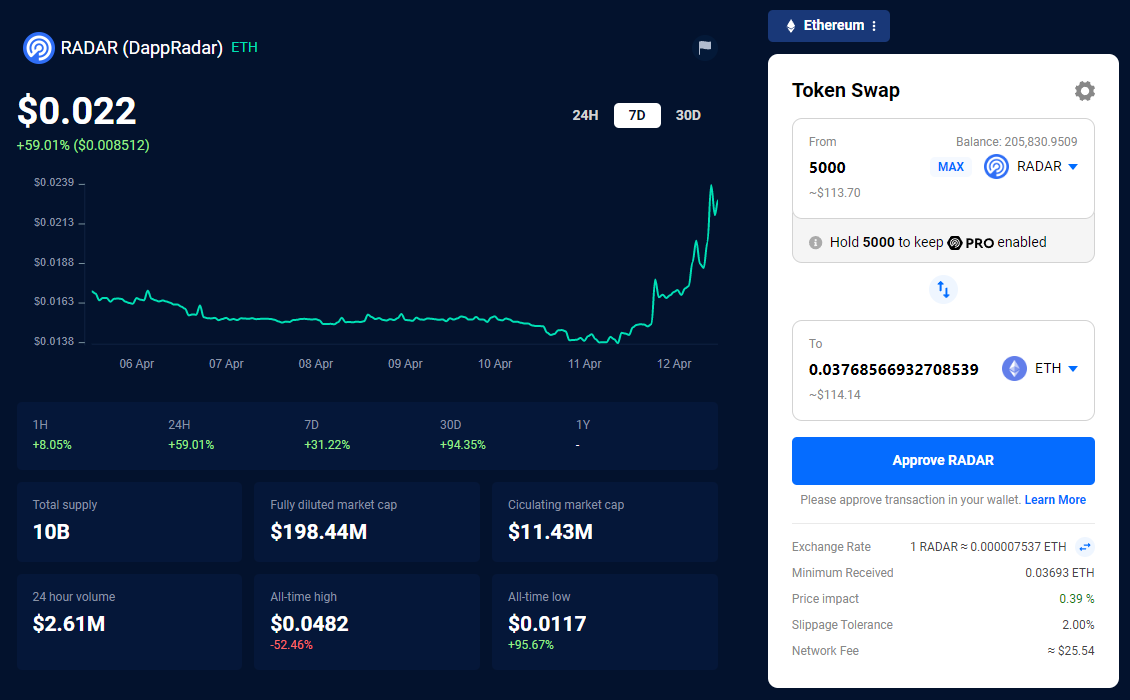1130x700 pixels.
Task: Click the $0.0239 y-axis label
Action: point(53,182)
